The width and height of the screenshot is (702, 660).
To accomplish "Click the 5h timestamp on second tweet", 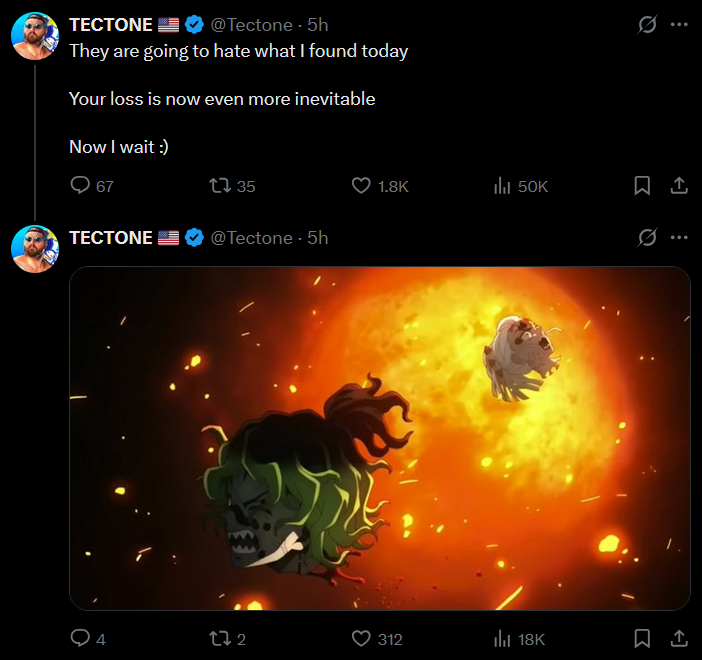I will [317, 237].
